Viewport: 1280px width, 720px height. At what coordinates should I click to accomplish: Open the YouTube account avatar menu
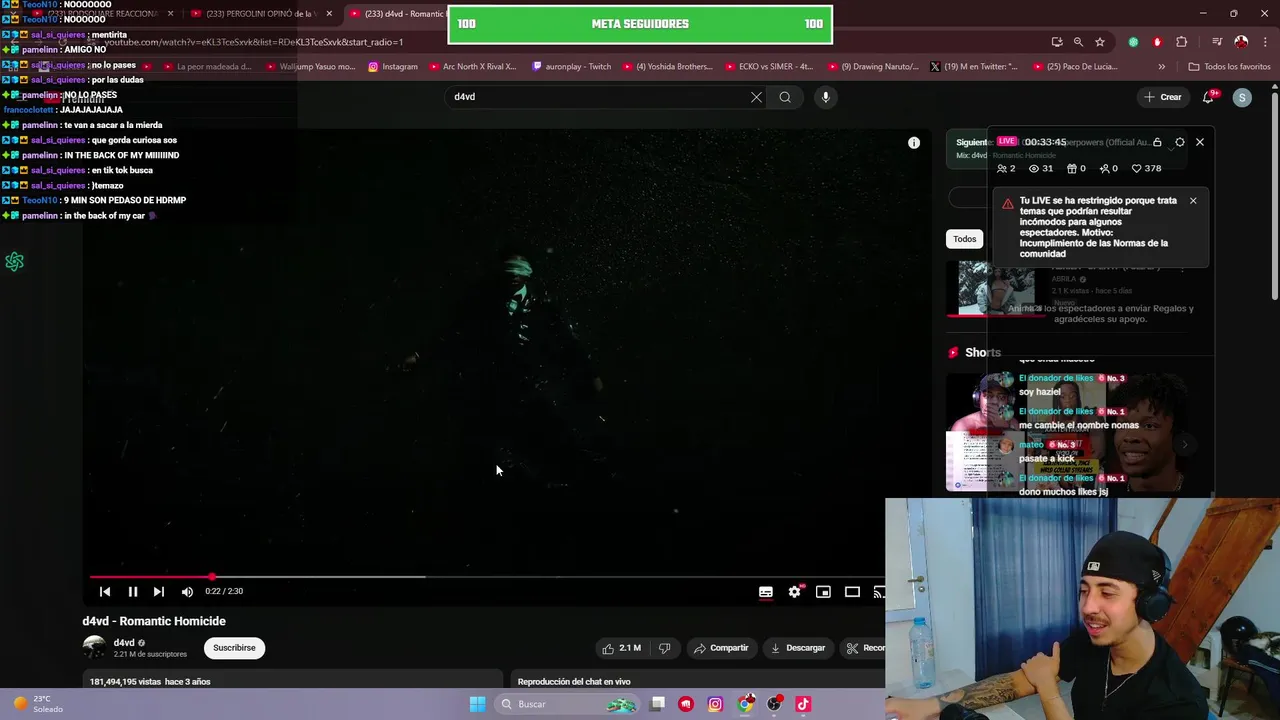pos(1242,97)
